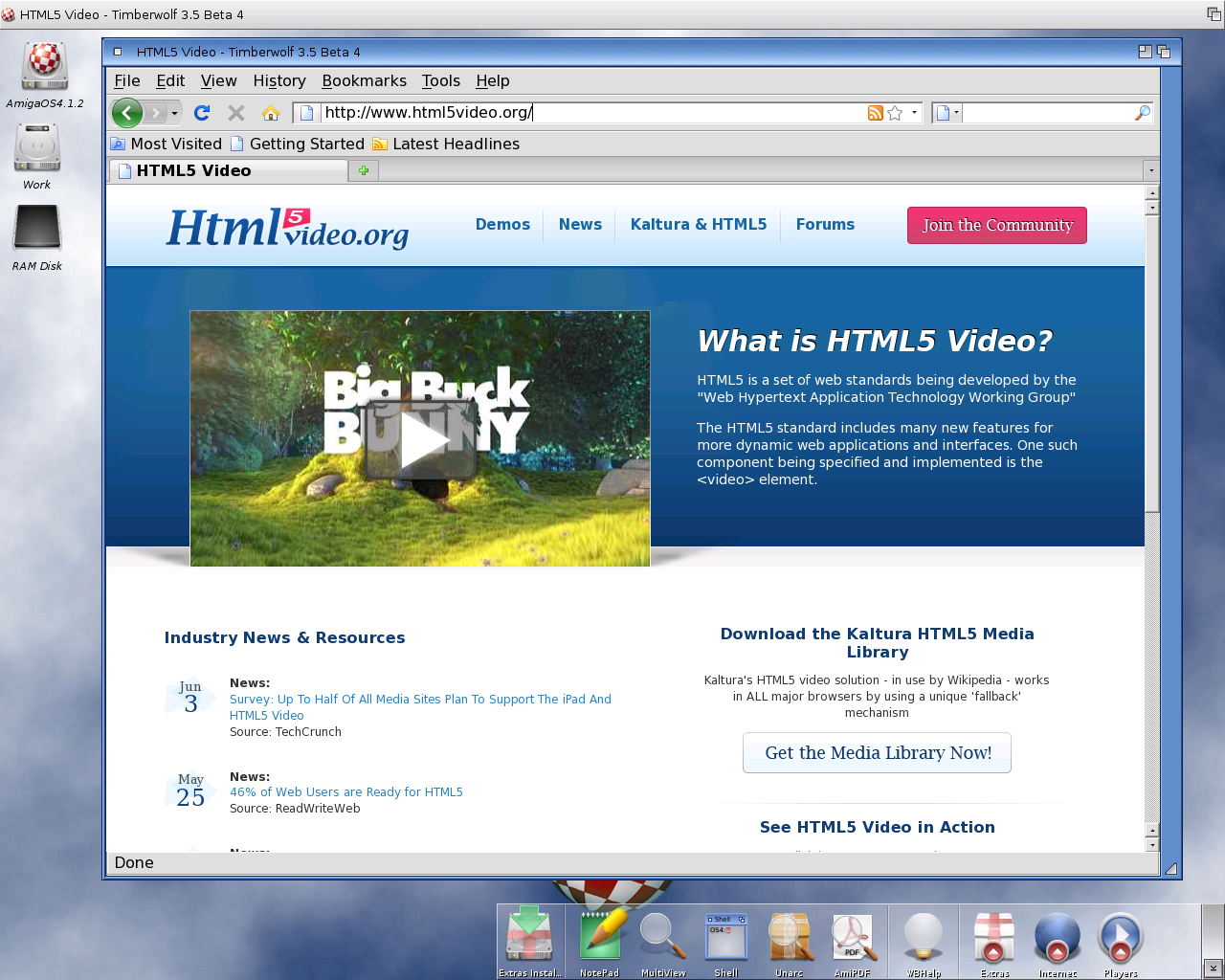Viewport: 1225px width, 980px height.
Task: Go to the home page icon
Action: [271, 113]
